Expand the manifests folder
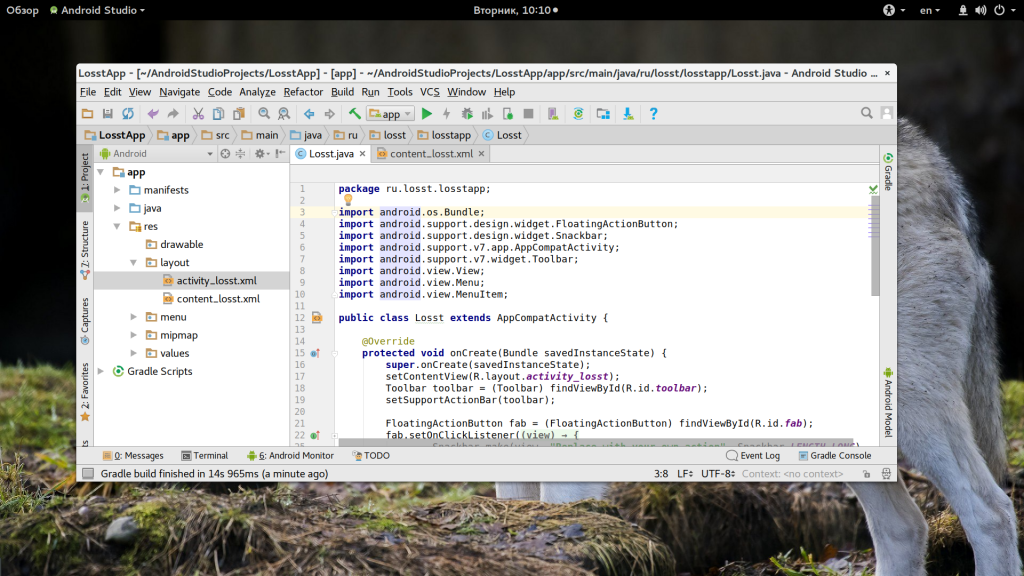 (118, 190)
